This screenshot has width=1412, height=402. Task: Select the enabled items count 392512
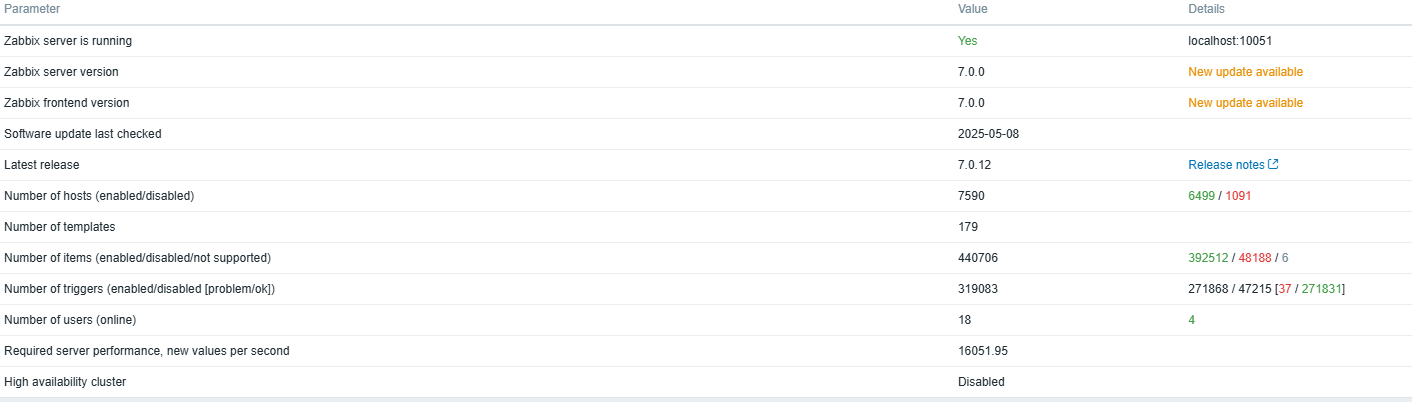point(1208,258)
